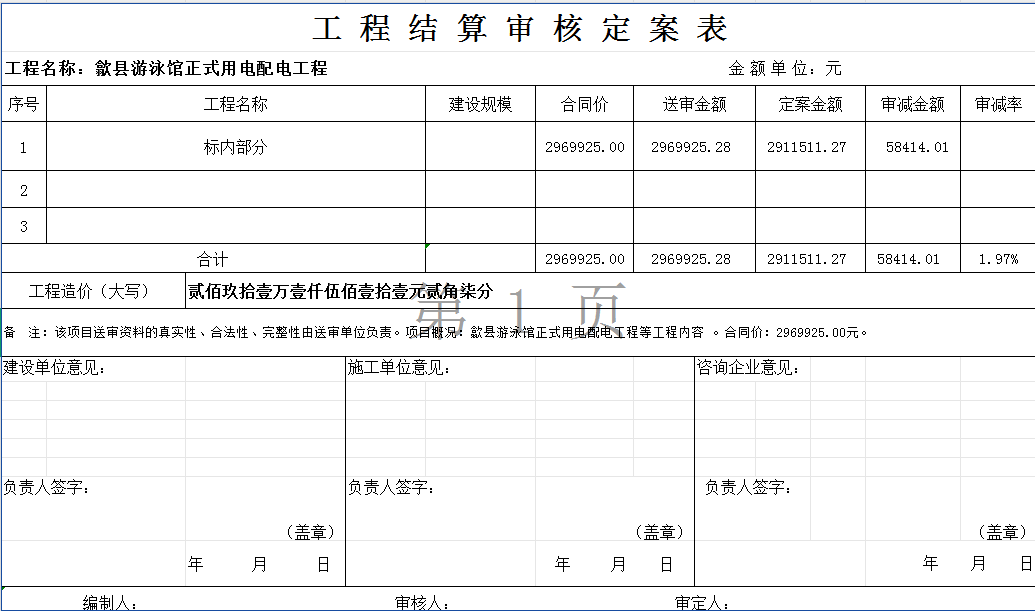Click the 序号 column header cell

(24, 104)
